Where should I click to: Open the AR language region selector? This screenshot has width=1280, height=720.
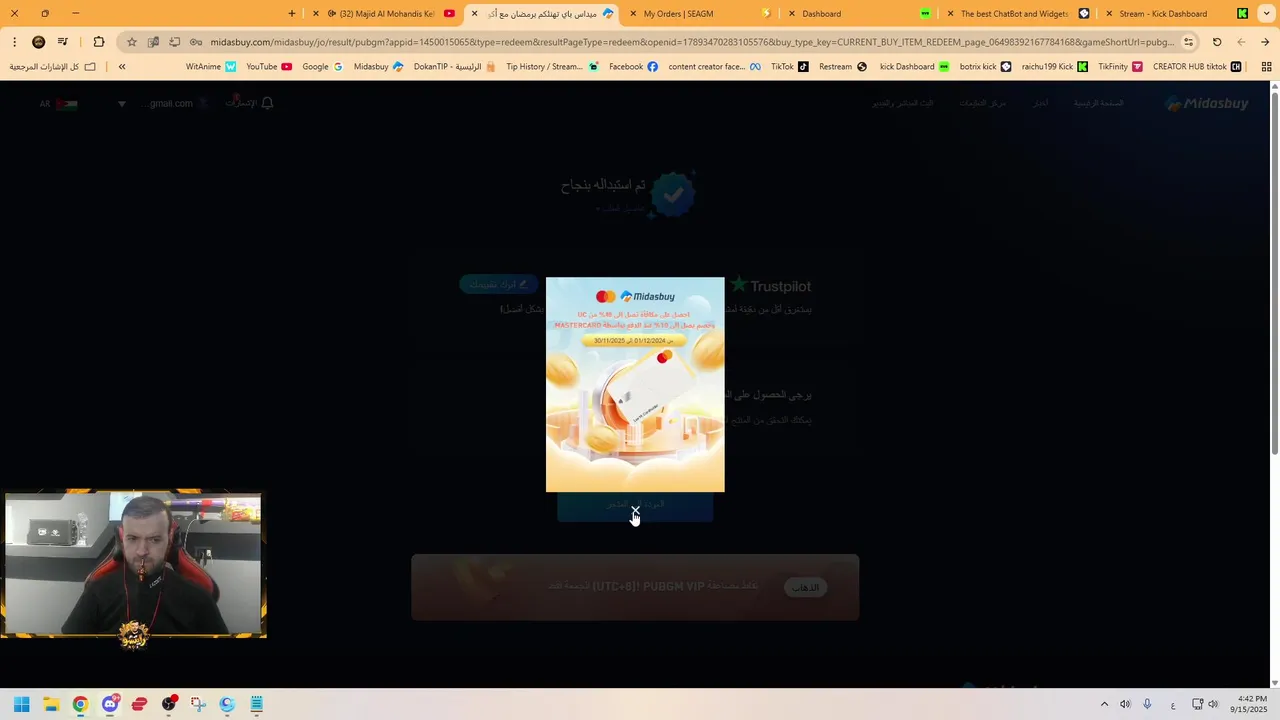pyautogui.click(x=58, y=104)
